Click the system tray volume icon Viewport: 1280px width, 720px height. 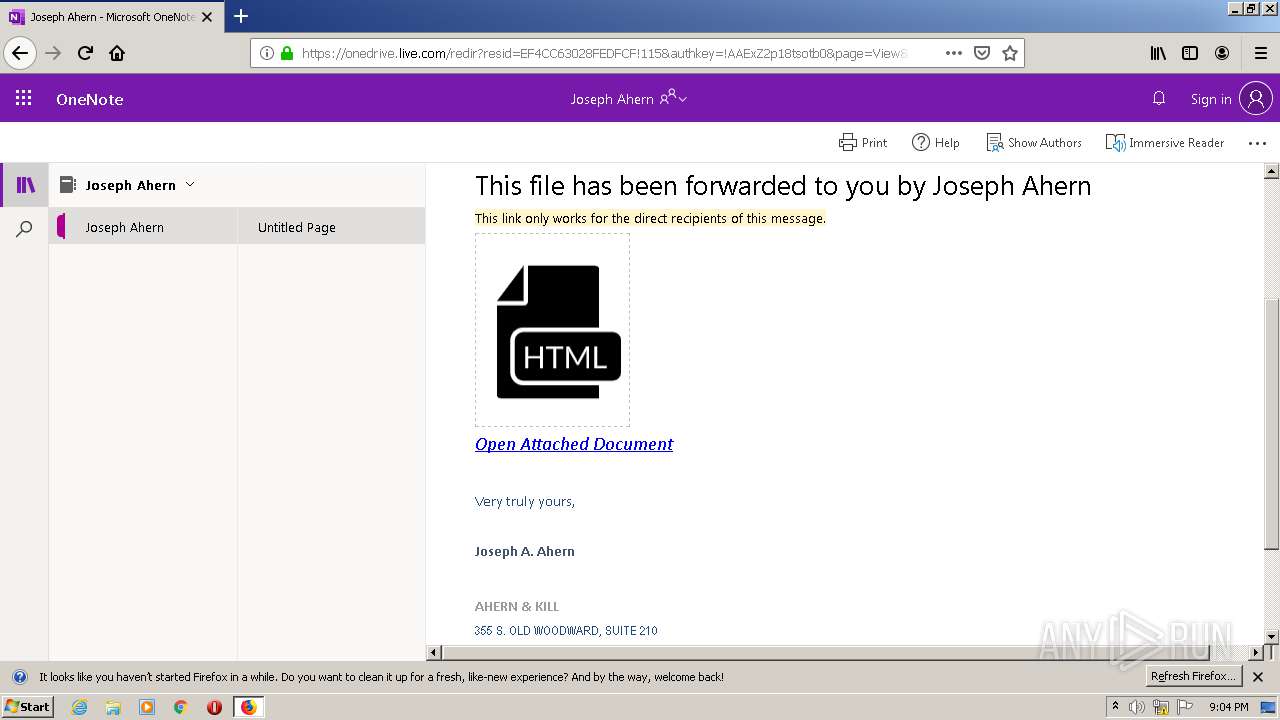click(x=1137, y=707)
